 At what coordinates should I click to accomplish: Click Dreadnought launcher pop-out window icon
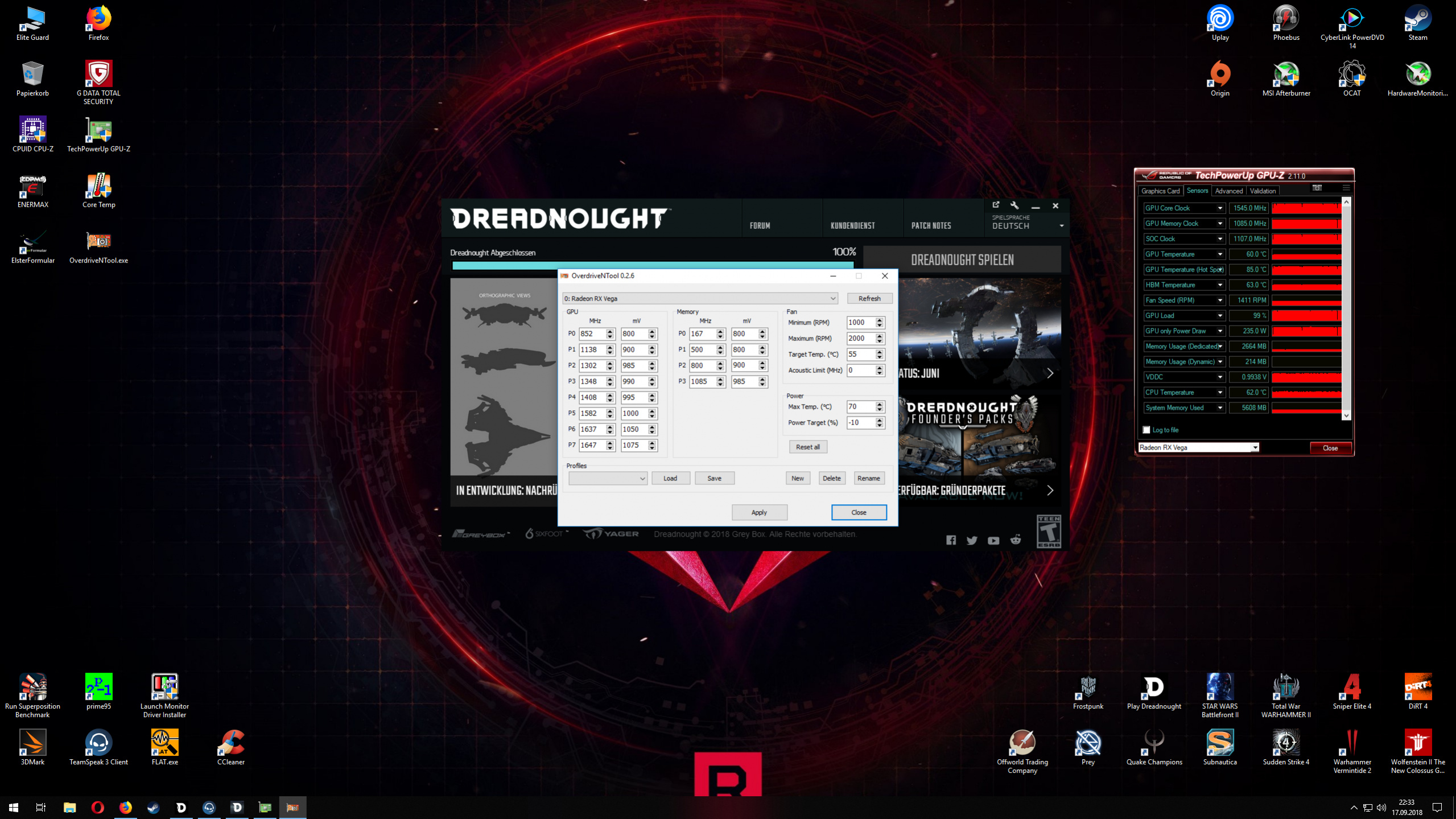[996, 205]
